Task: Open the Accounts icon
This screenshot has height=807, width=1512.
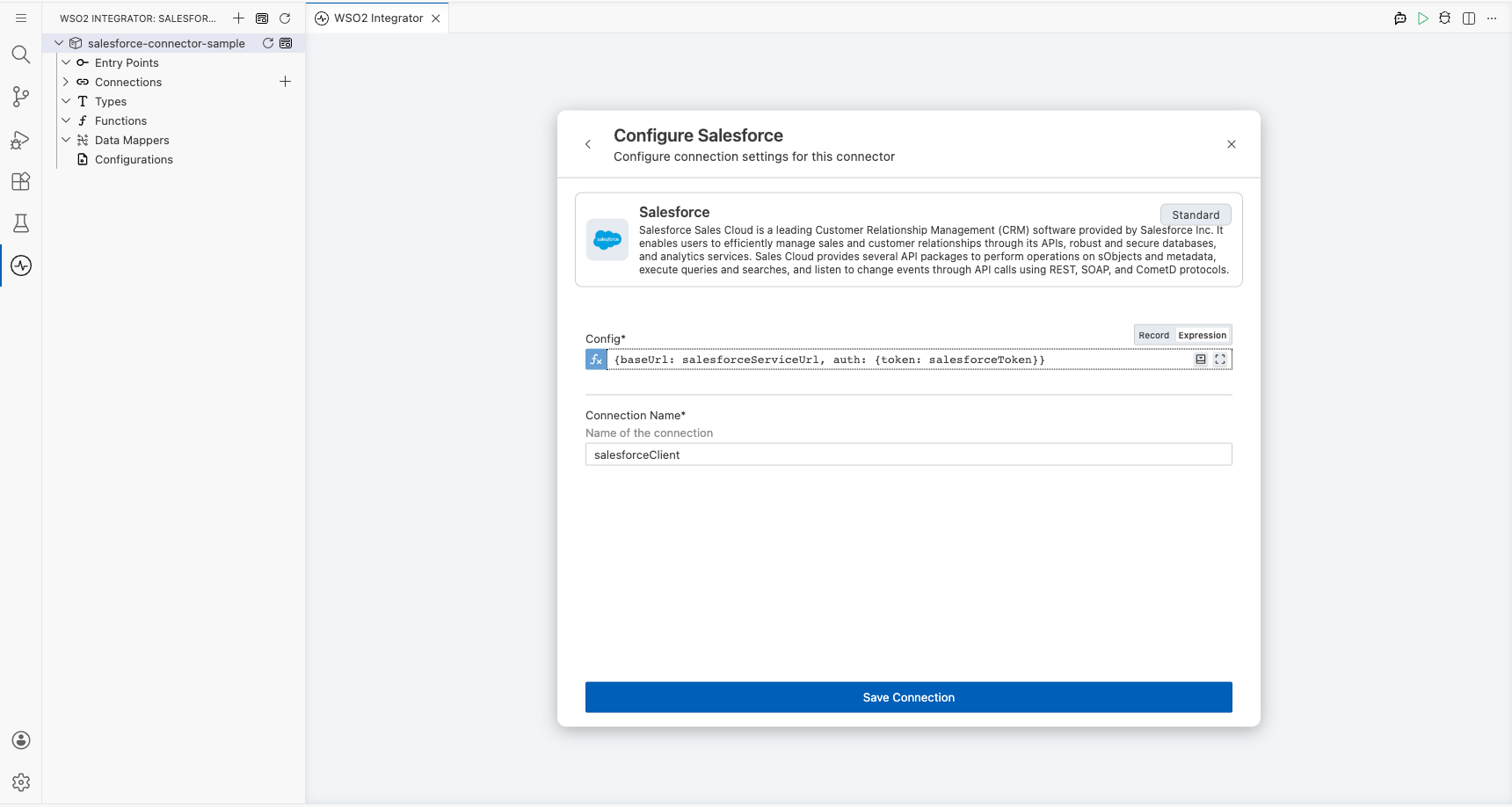Action: [x=21, y=740]
